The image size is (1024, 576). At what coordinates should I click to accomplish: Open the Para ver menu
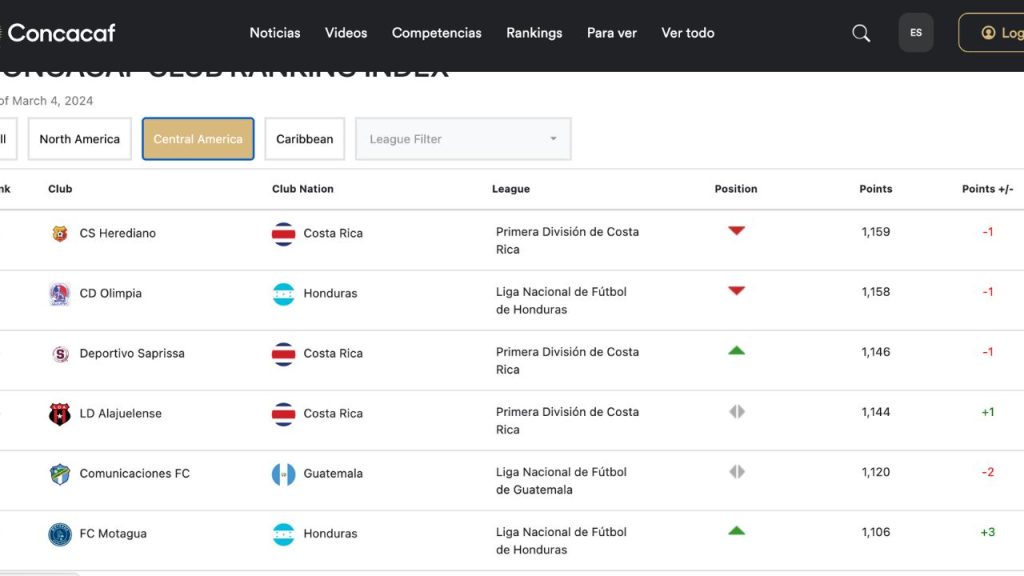[x=612, y=33]
